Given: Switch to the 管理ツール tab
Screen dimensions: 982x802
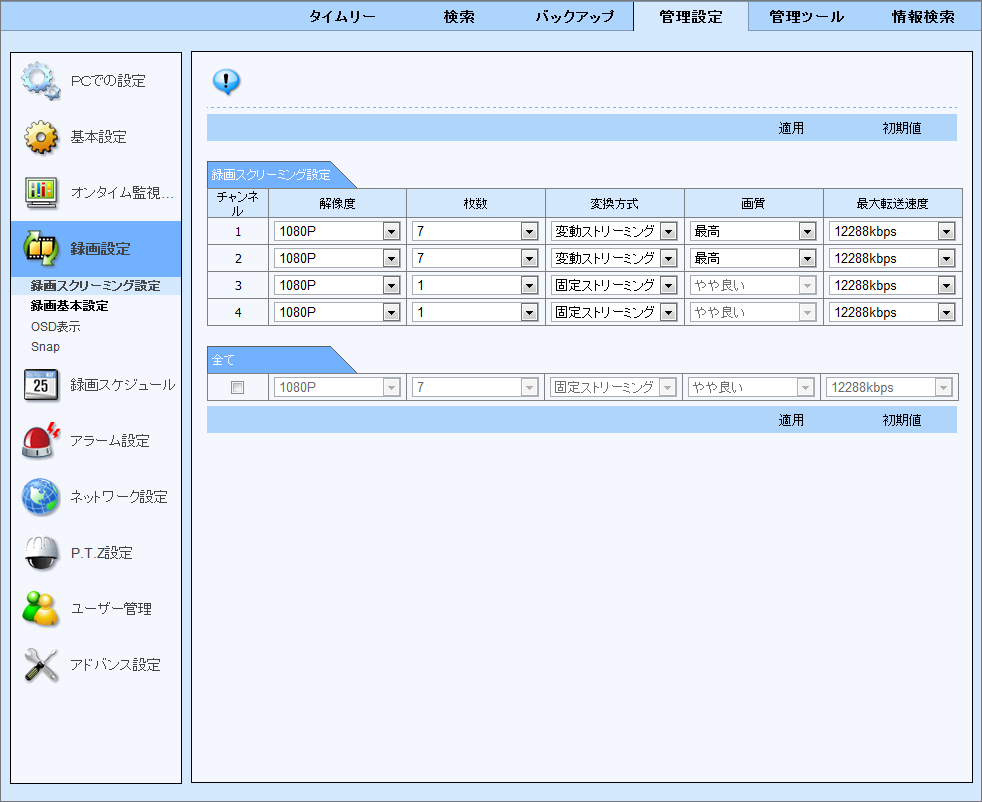Looking at the screenshot, I should tap(805, 15).
